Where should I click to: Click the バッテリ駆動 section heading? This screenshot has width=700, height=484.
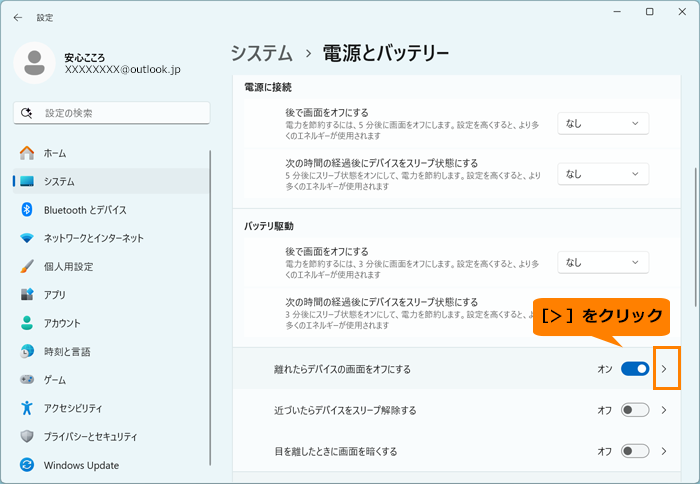point(269,226)
